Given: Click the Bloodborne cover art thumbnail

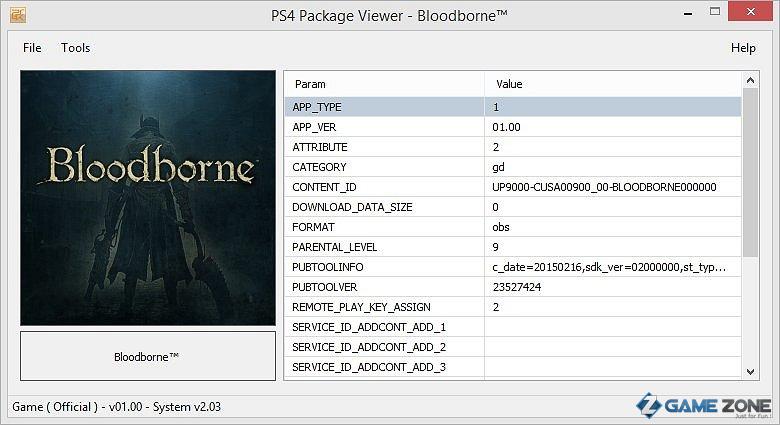Looking at the screenshot, I should [x=148, y=198].
